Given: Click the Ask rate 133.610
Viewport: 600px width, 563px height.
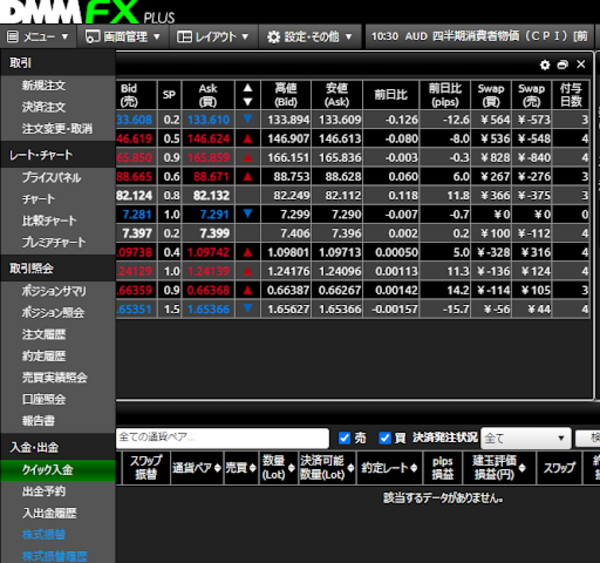Looking at the screenshot, I should [208, 120].
